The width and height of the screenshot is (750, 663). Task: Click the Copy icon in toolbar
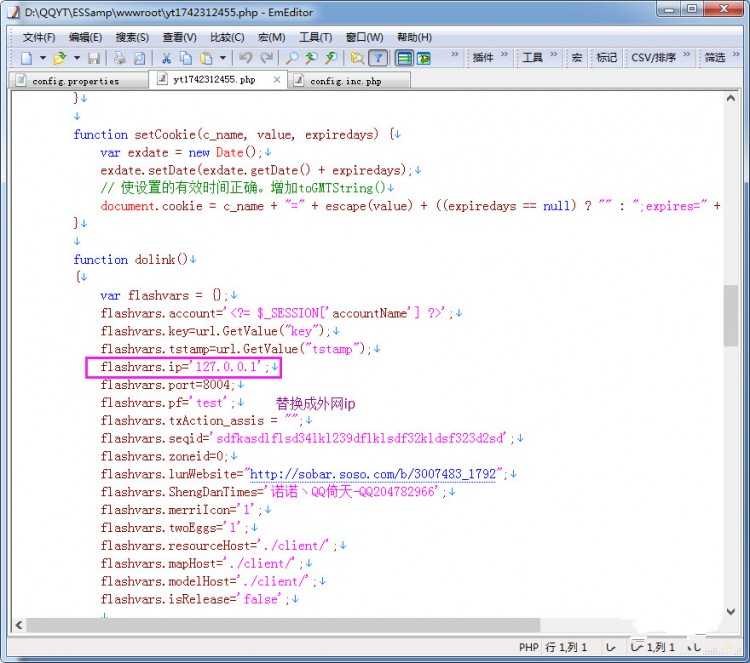coord(186,58)
